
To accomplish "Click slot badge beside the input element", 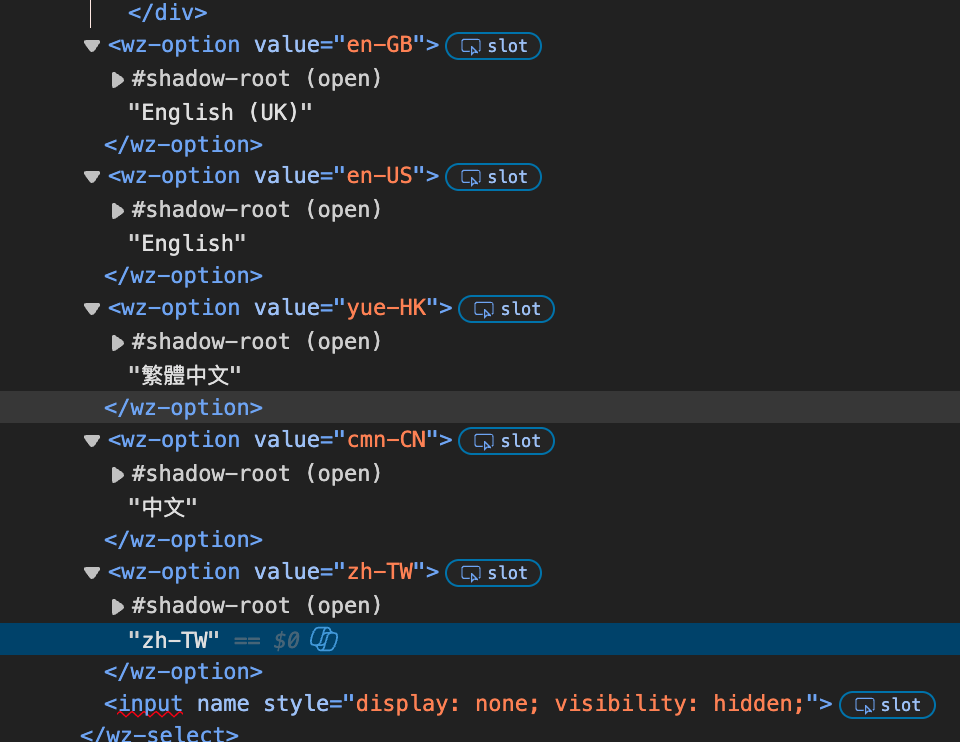I will click(887, 705).
